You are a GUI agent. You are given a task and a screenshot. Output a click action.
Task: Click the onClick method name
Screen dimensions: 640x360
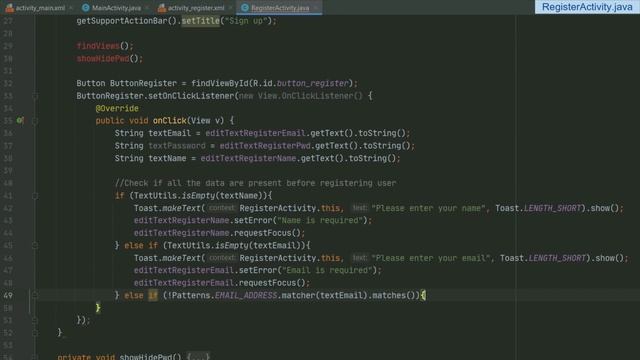click(169, 121)
